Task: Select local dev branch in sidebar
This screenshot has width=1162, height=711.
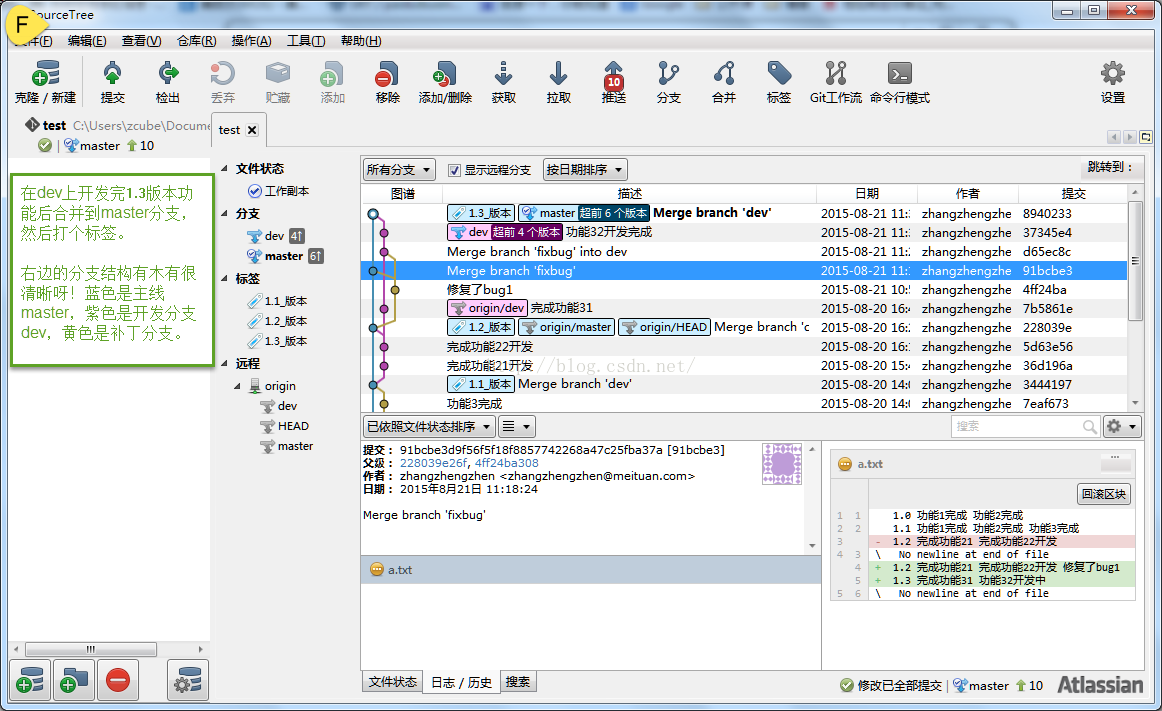Action: tap(275, 236)
